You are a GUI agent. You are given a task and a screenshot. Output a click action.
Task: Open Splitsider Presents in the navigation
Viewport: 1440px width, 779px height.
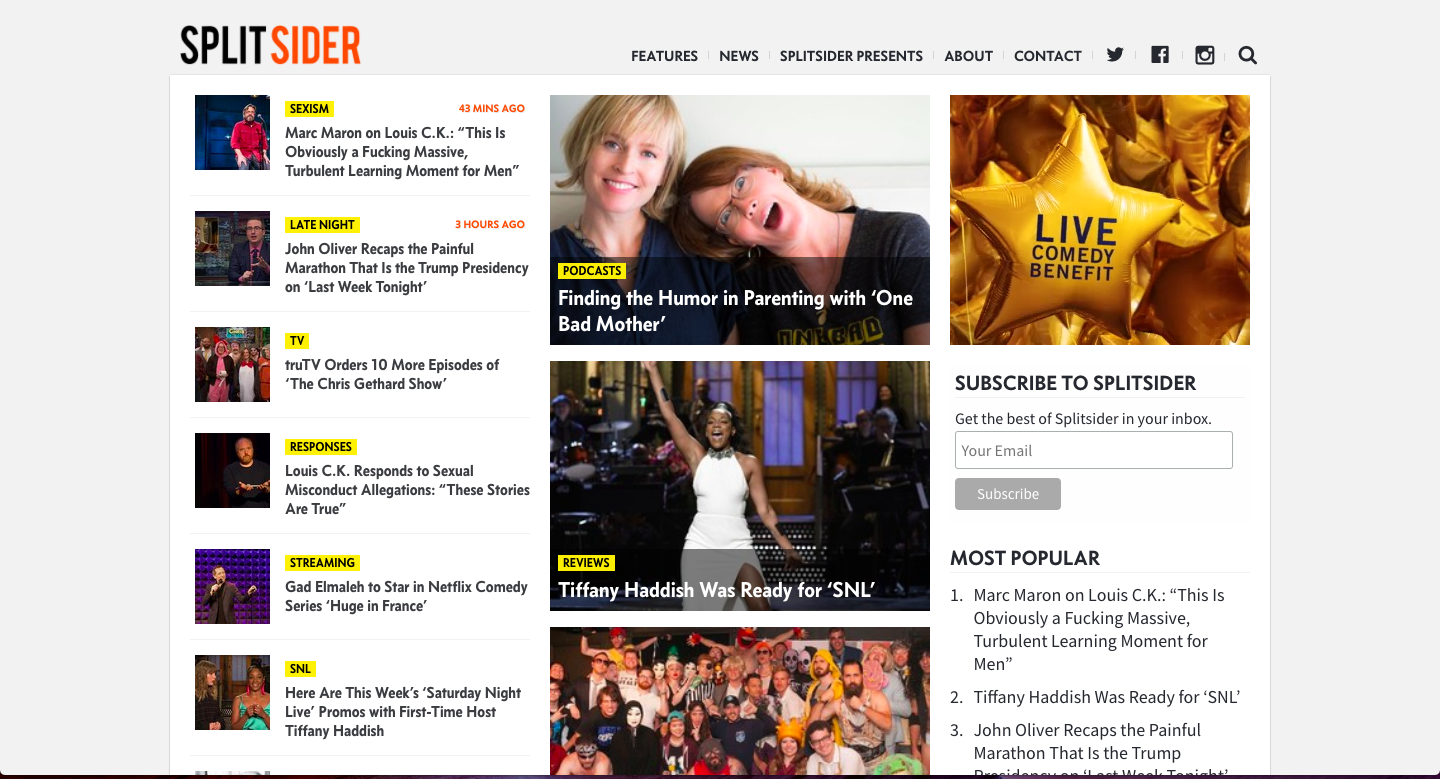pyautogui.click(x=851, y=56)
